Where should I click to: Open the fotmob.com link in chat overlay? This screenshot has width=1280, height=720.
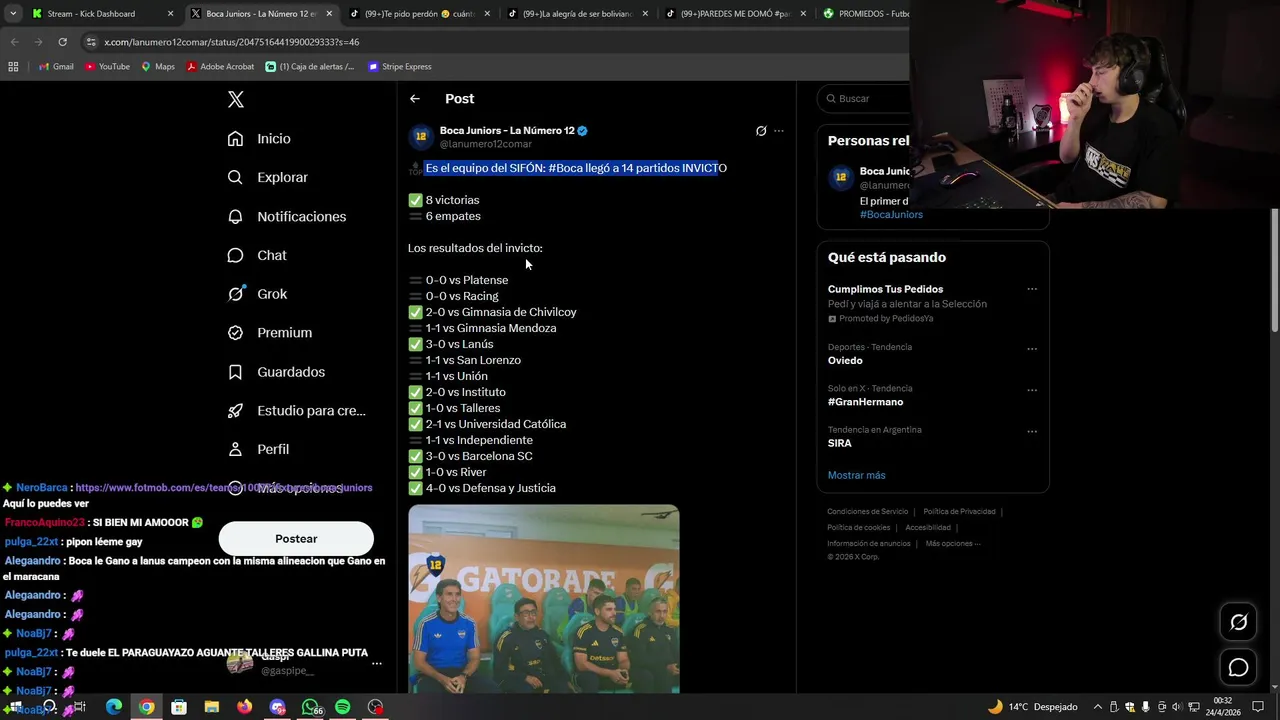pos(224,488)
